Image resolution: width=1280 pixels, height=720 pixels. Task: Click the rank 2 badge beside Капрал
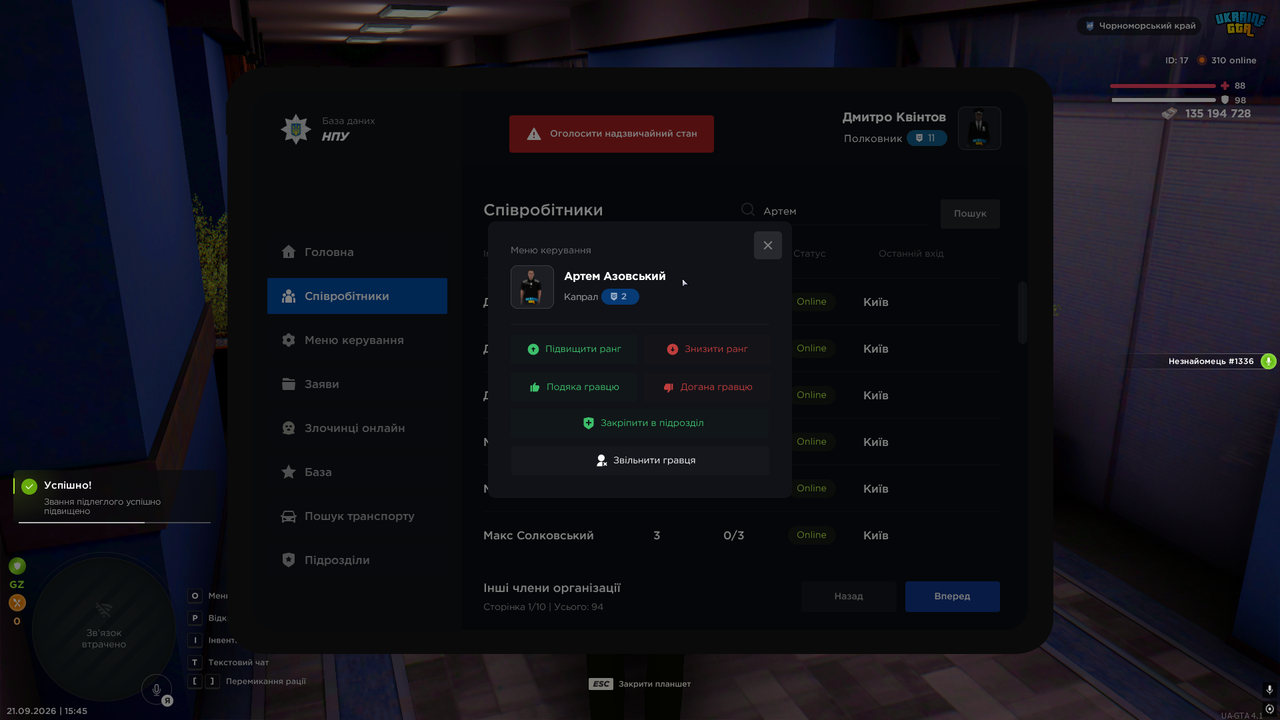coord(620,297)
